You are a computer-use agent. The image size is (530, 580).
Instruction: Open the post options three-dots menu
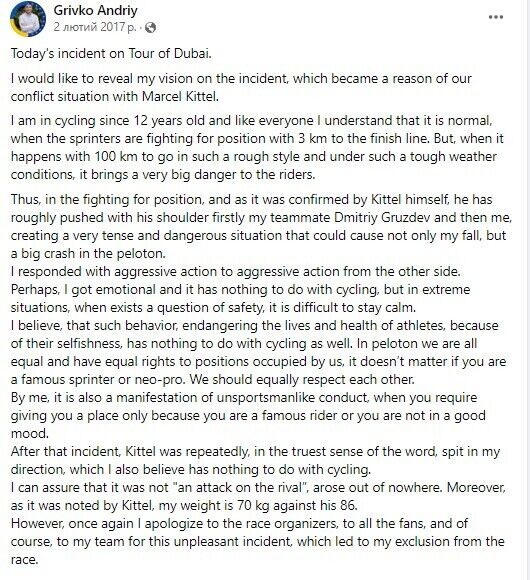[x=496, y=17]
